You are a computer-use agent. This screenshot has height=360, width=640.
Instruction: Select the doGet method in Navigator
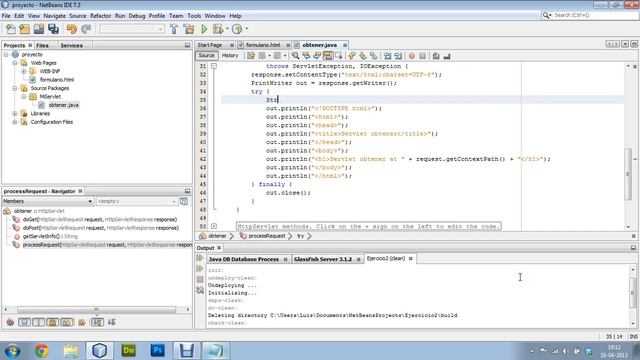[x=100, y=220]
